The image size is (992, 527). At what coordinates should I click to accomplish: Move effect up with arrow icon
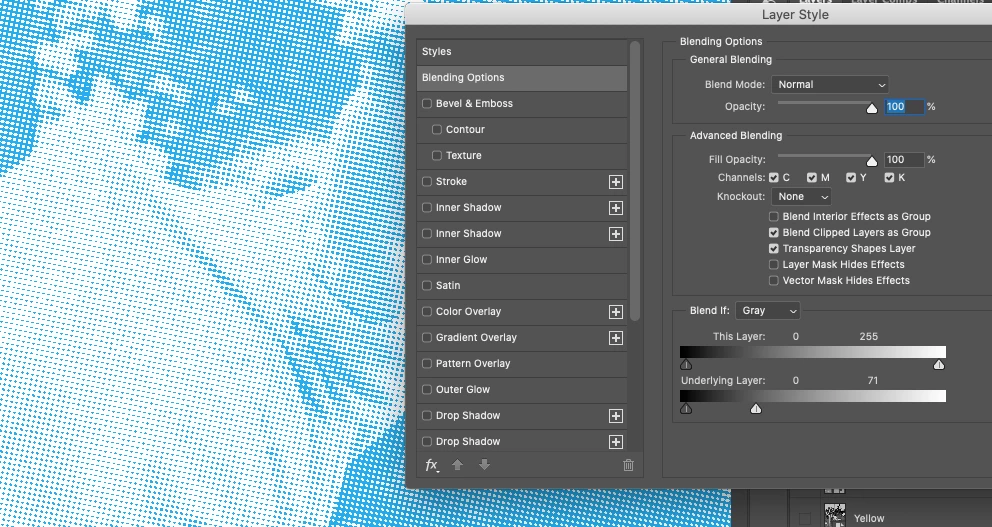(x=457, y=465)
